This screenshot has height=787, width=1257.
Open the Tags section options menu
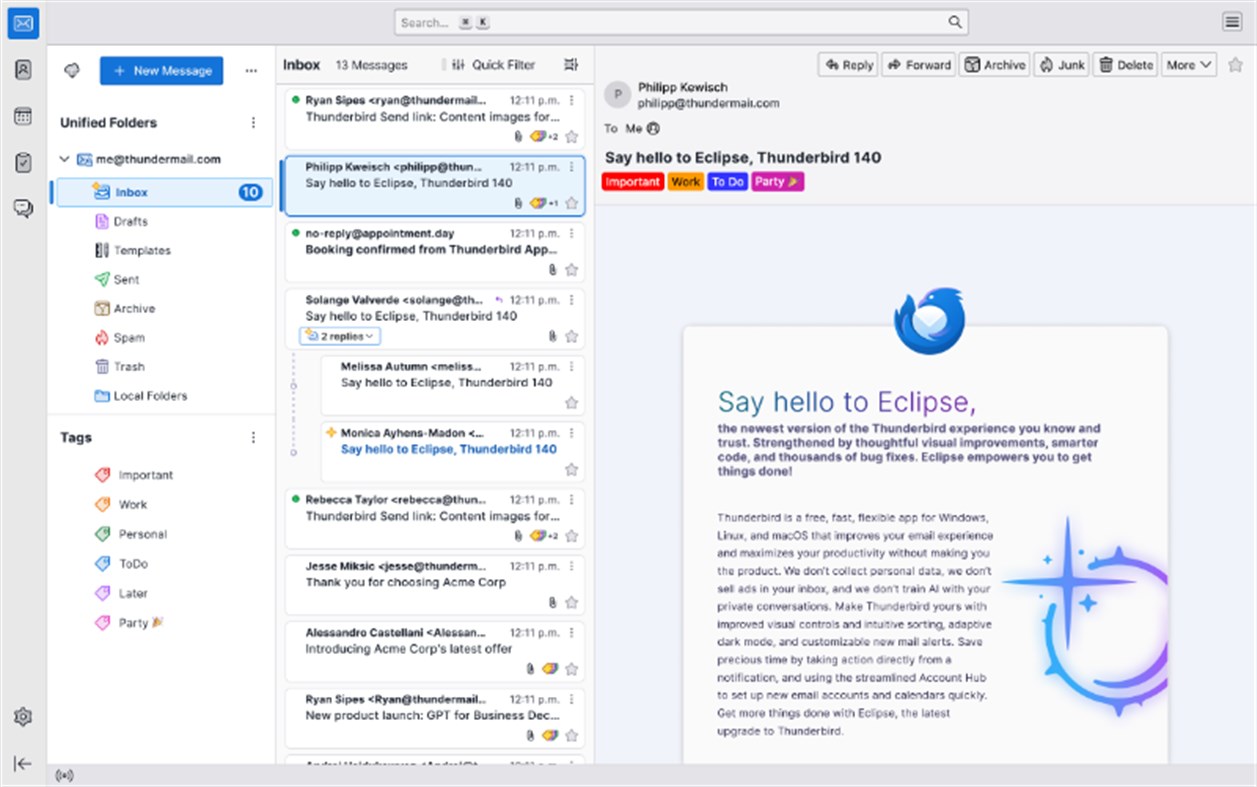click(253, 437)
